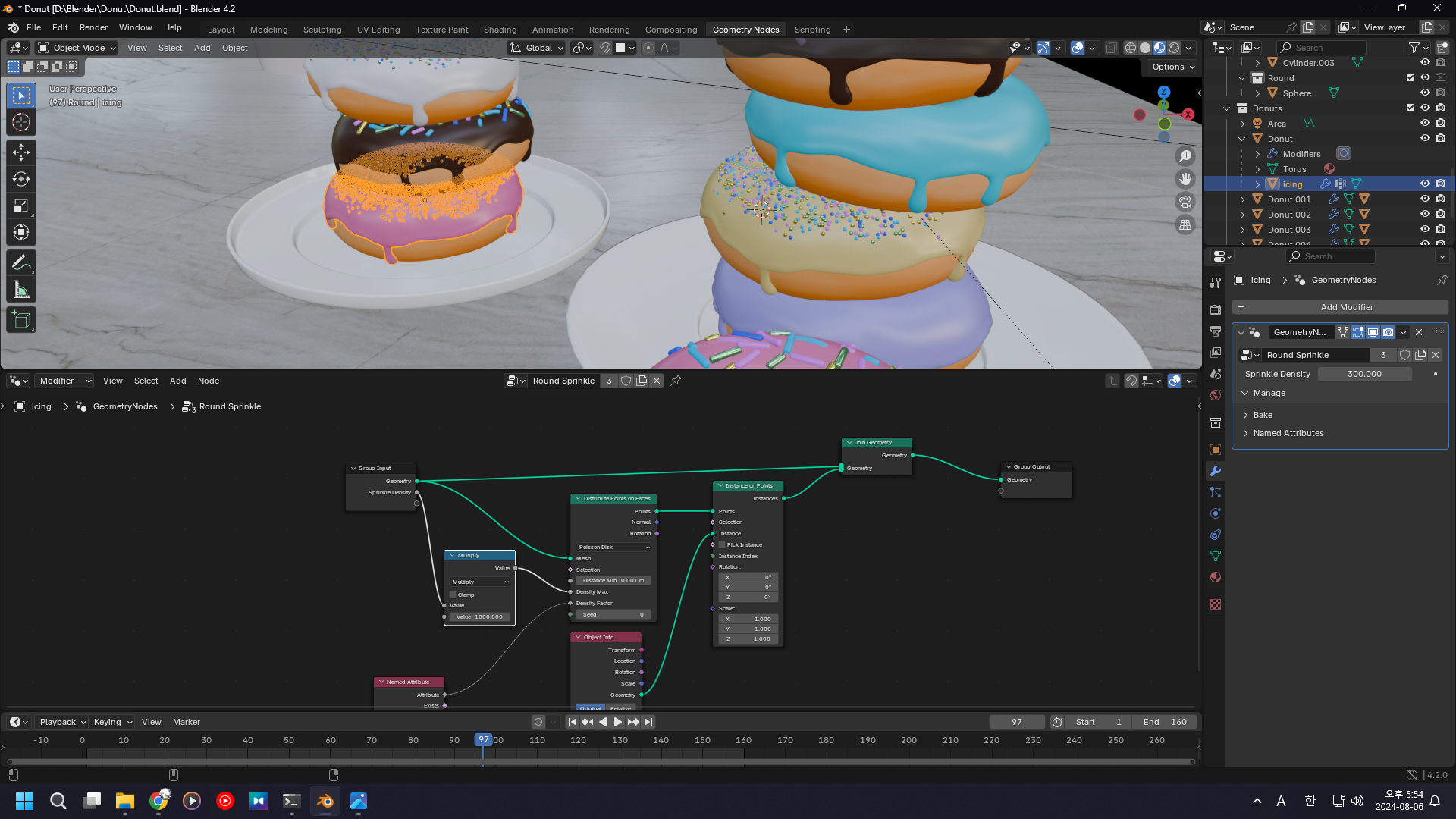Click the Sprinkle Density value slider

(1363, 374)
